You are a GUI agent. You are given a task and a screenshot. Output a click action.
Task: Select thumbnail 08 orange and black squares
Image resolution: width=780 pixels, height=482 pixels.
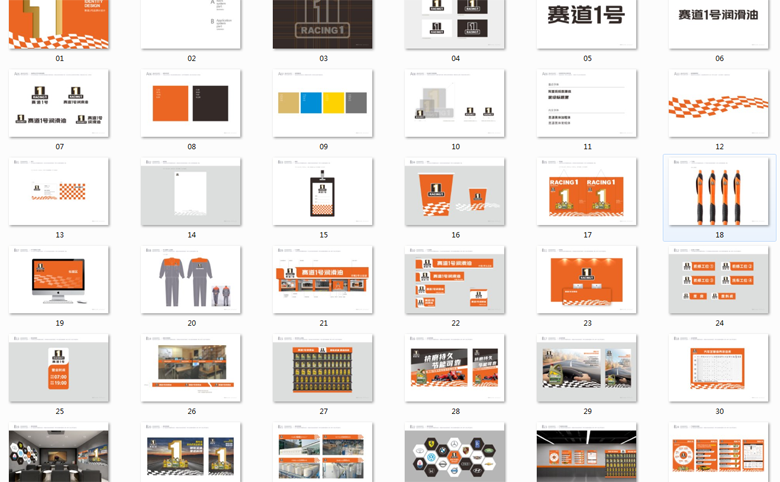pos(191,103)
